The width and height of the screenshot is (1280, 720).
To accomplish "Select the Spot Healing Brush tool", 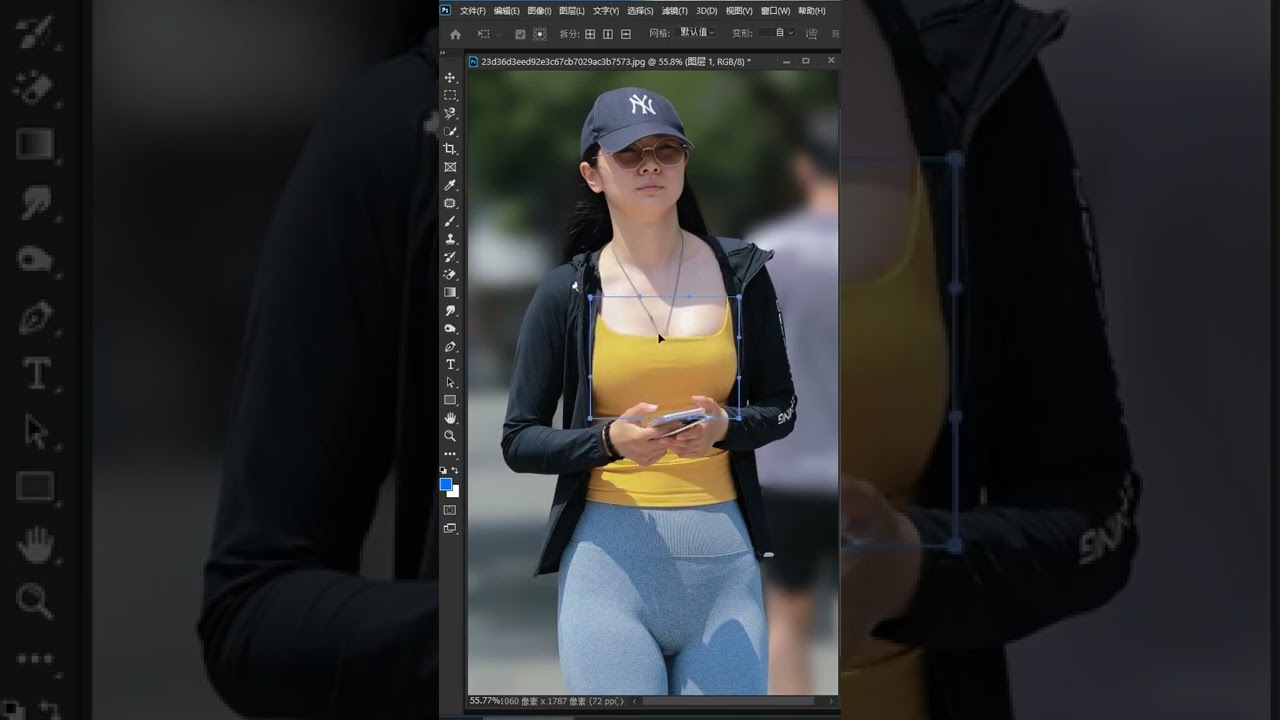I will pyautogui.click(x=450, y=203).
